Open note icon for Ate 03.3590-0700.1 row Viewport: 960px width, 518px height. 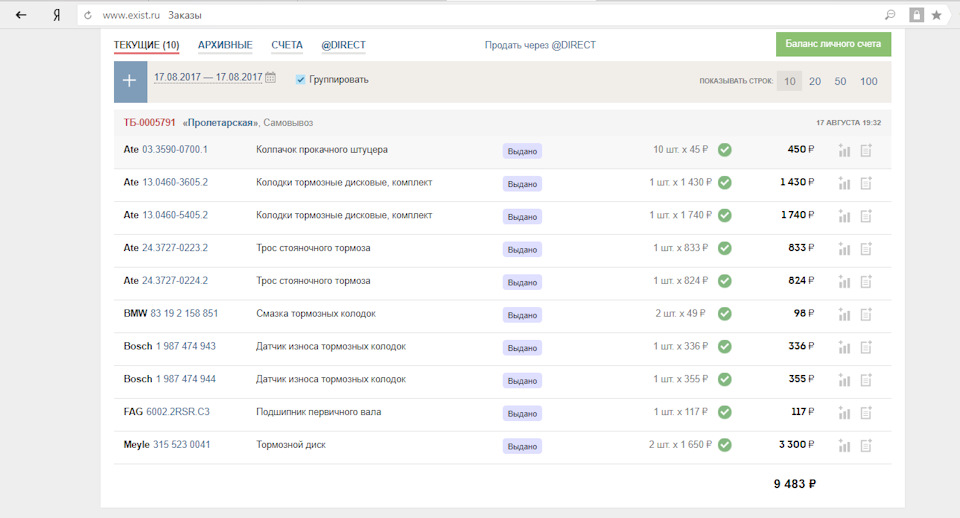(866, 150)
